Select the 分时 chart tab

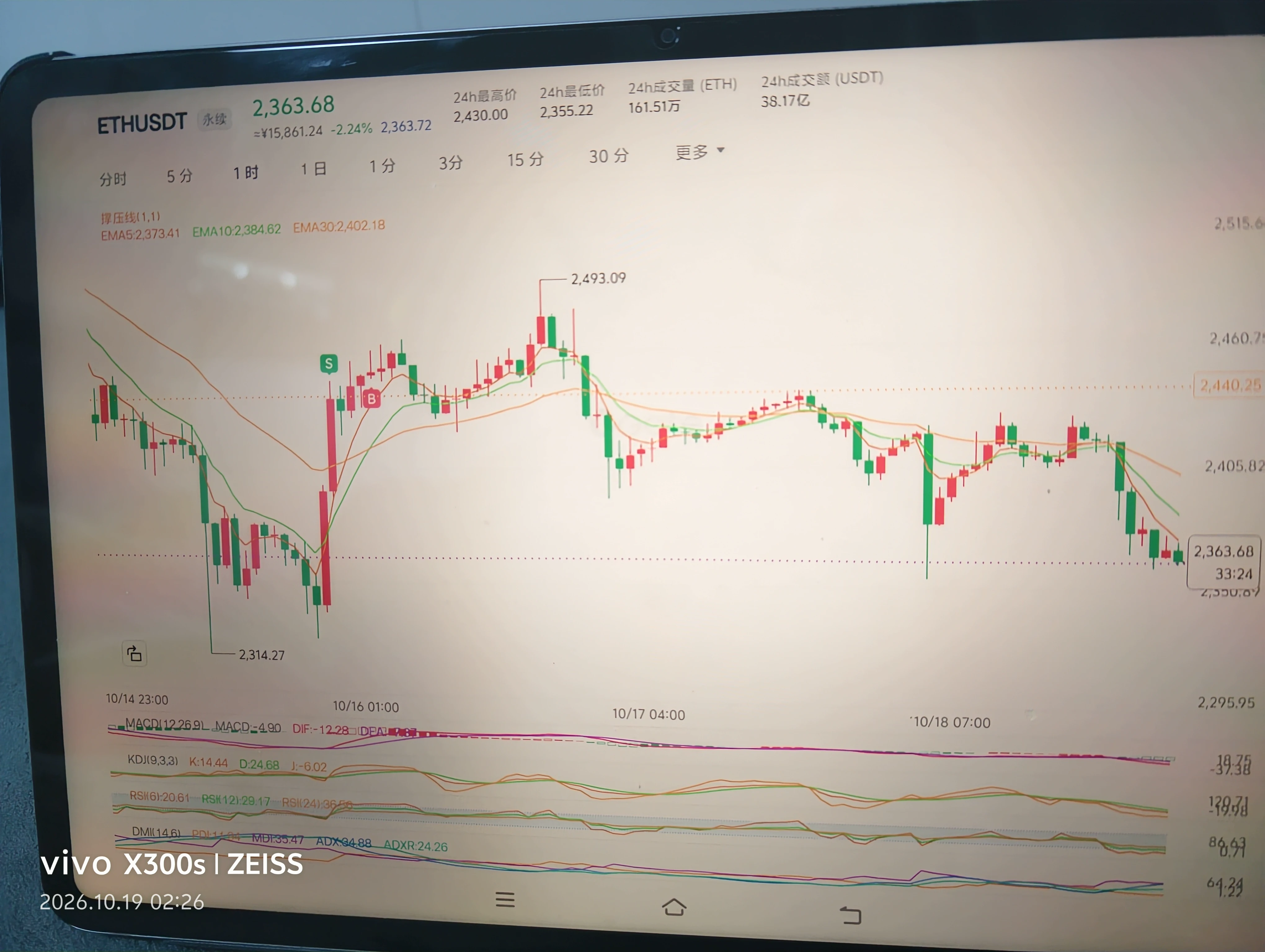click(x=113, y=179)
